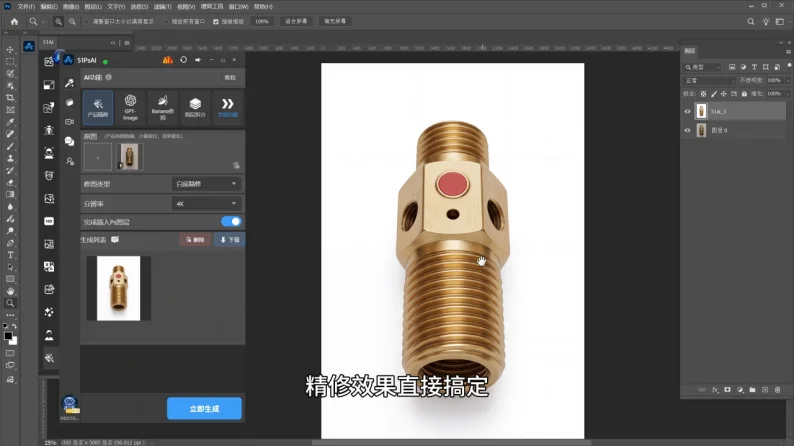Click the speaker icon in the S1PsAI header
The height and width of the screenshot is (447, 794).
[x=198, y=60]
